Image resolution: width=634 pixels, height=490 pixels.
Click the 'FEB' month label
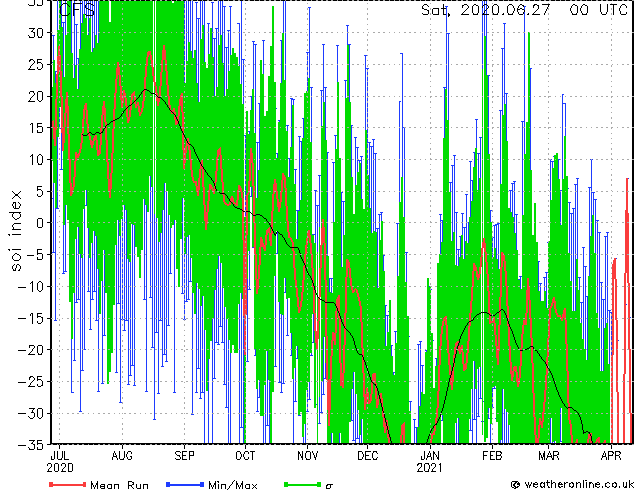(492, 456)
